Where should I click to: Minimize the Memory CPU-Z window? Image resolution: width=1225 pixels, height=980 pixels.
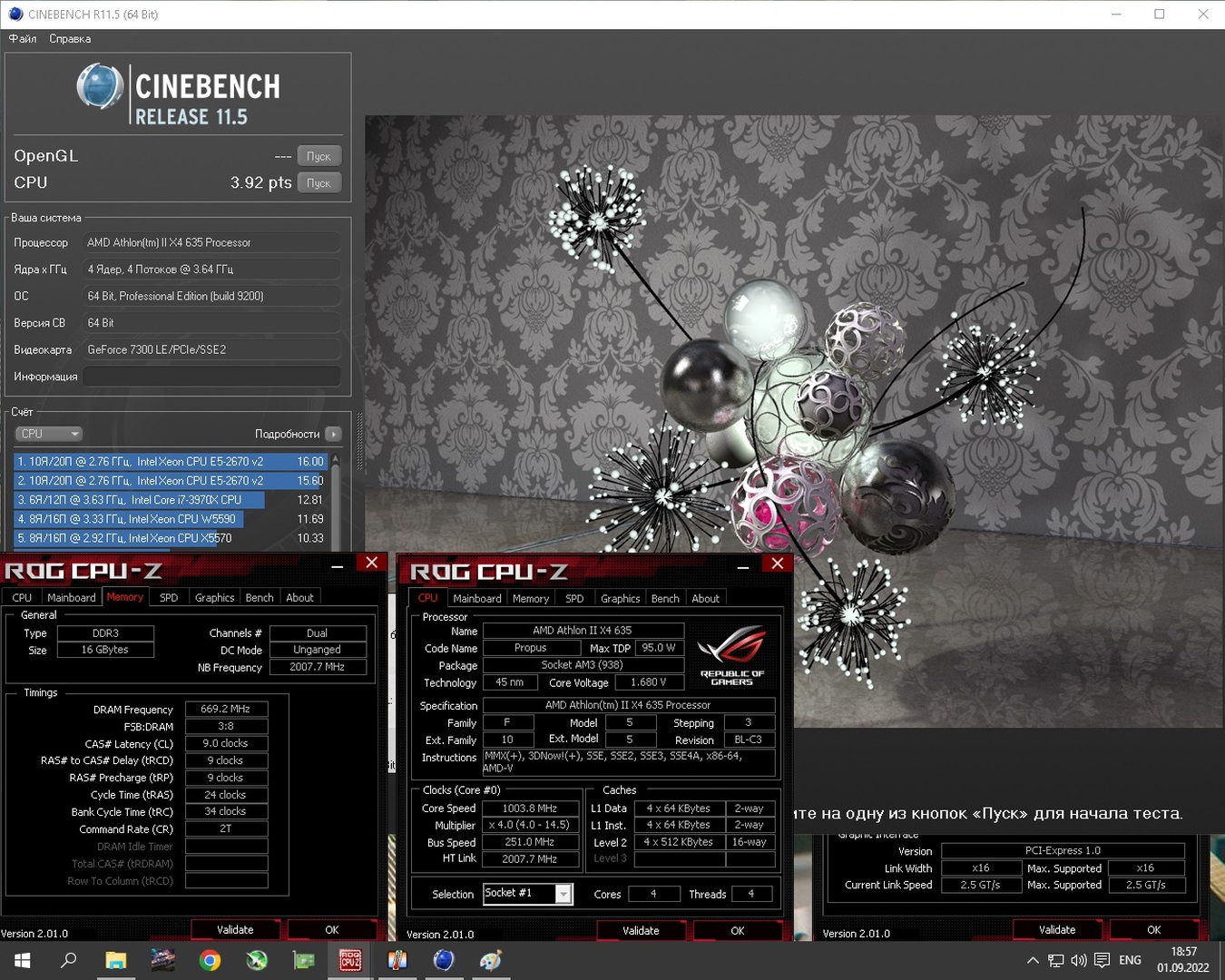(338, 565)
